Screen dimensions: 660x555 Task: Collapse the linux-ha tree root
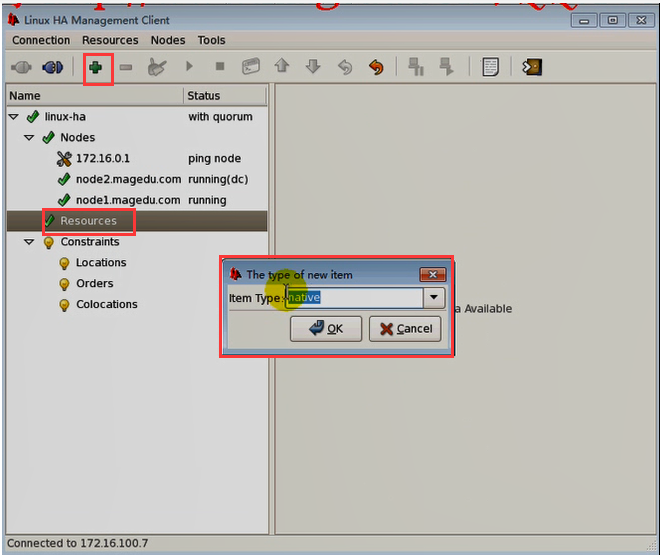[14, 117]
